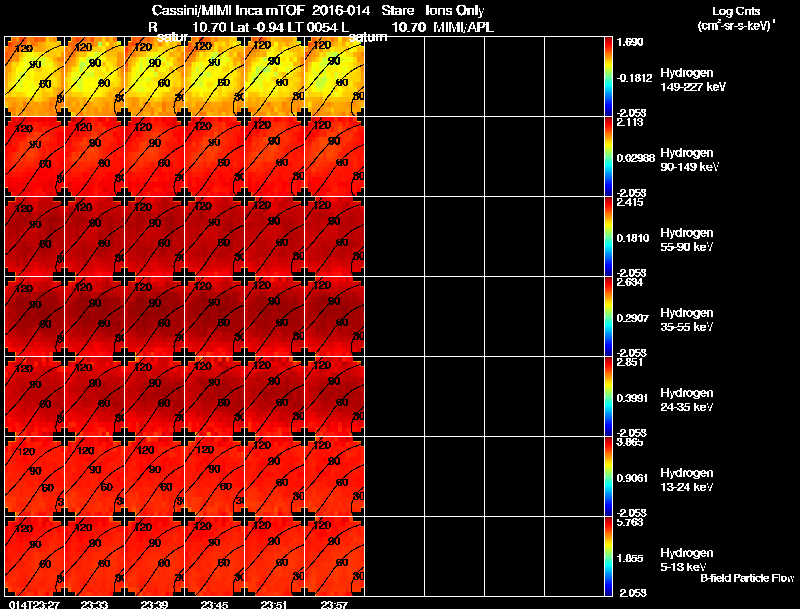Click the '1.690' scale maximum value
Image resolution: width=800 pixels, height=609 pixels.
click(x=630, y=42)
